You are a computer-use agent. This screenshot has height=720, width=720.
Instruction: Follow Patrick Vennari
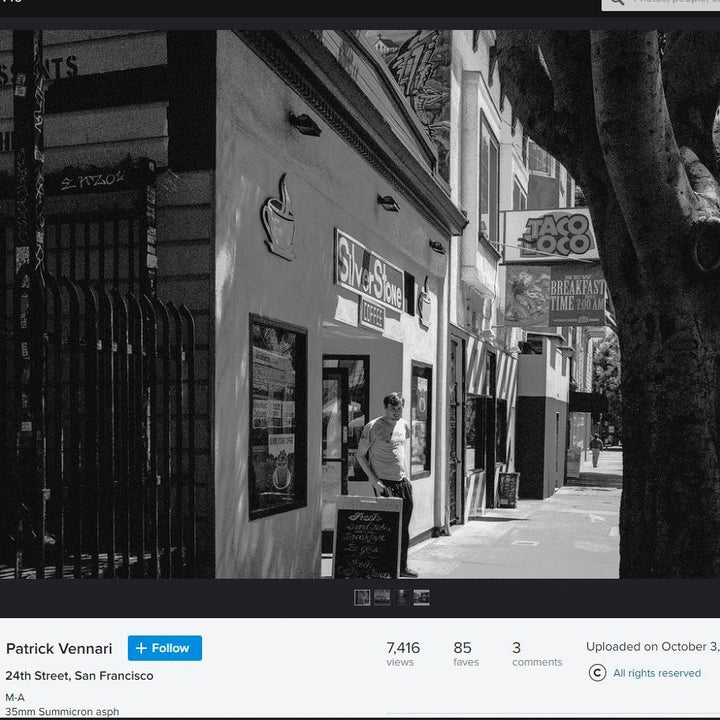coord(164,648)
